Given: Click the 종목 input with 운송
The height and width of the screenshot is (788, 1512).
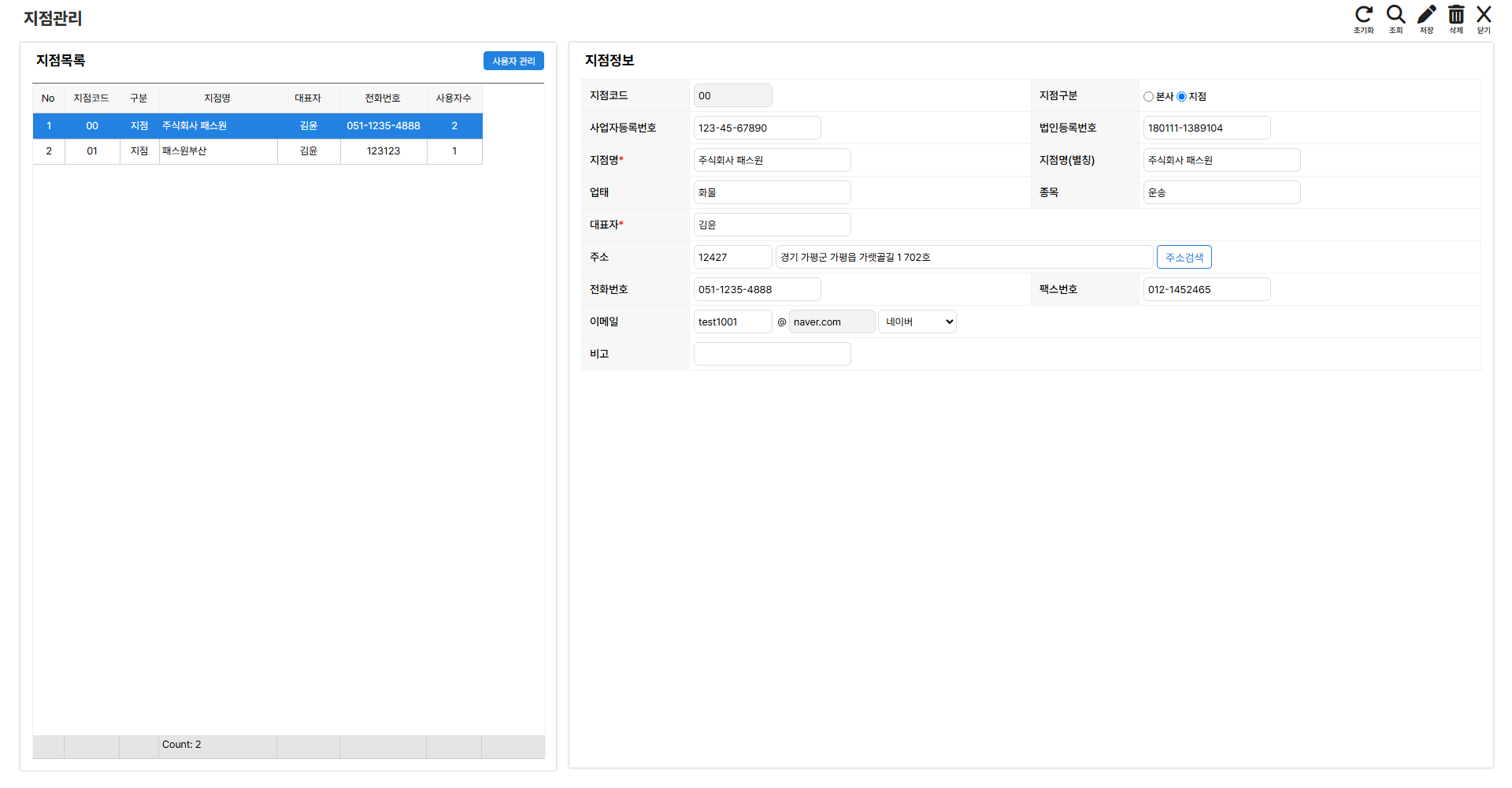Looking at the screenshot, I should 1221,192.
